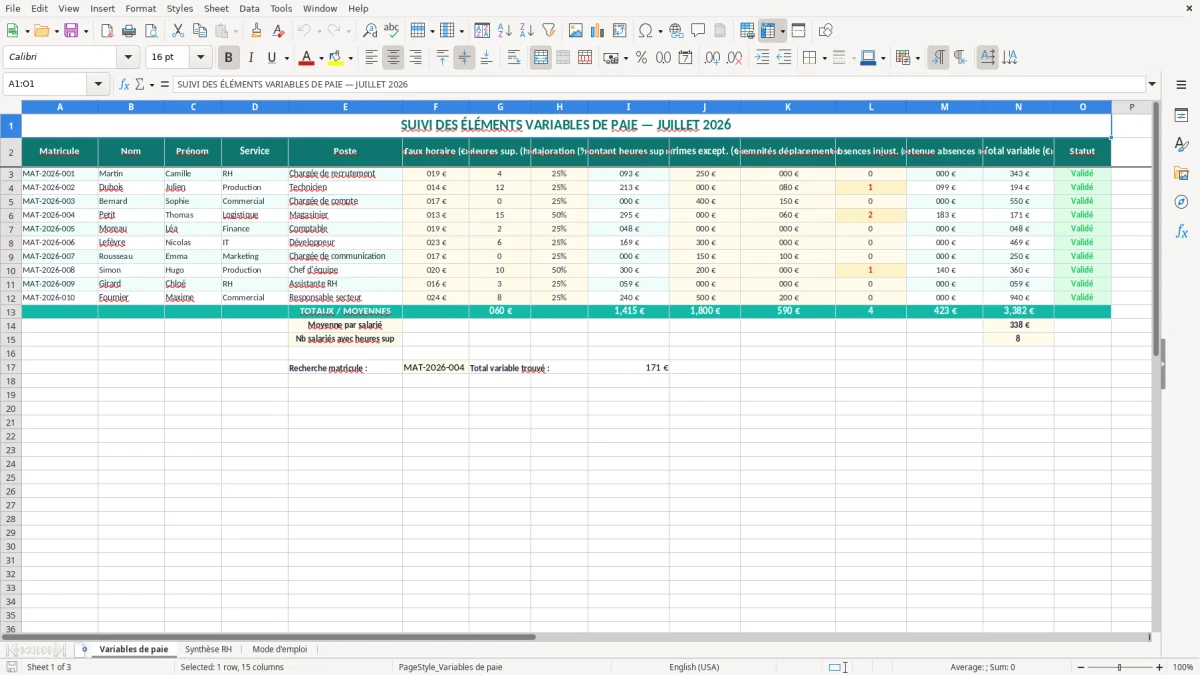Open the Save dropdown arrow

[86, 31]
